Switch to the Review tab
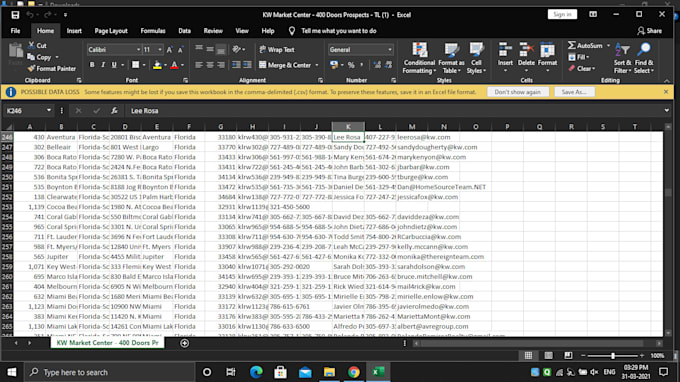The height and width of the screenshot is (382, 680). pyautogui.click(x=213, y=31)
